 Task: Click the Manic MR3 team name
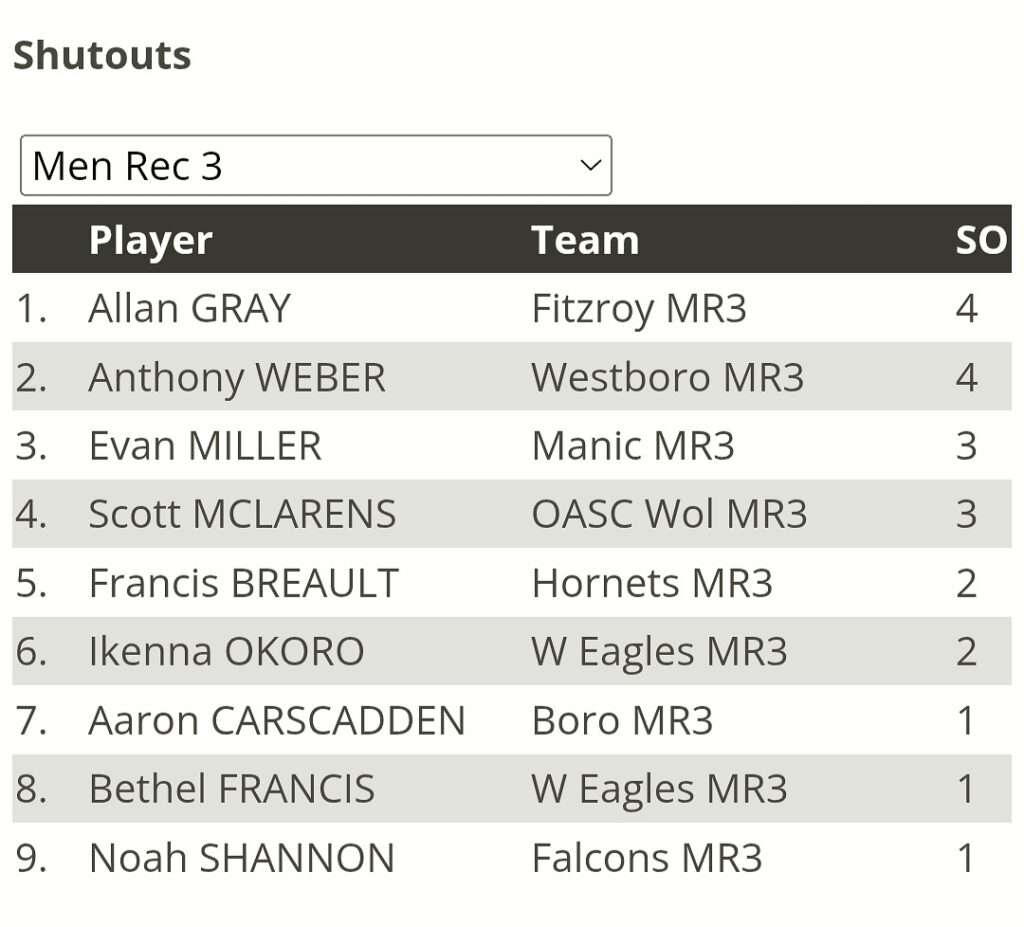coord(633,446)
